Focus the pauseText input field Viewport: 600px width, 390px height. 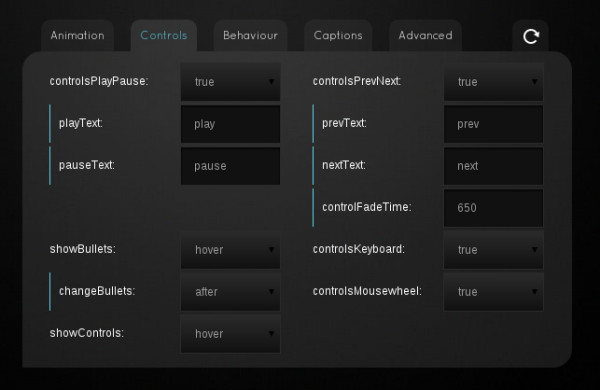[230, 166]
